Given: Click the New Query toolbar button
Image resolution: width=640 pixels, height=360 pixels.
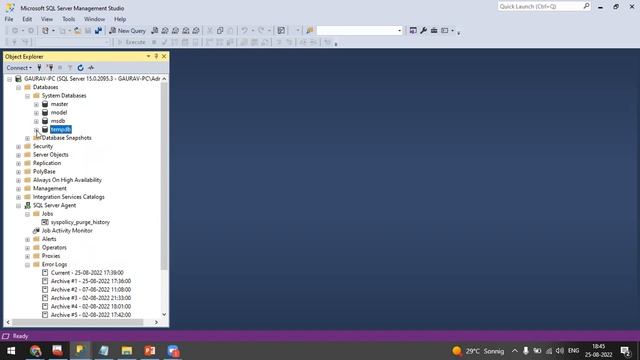Looking at the screenshot, I should click(127, 31).
